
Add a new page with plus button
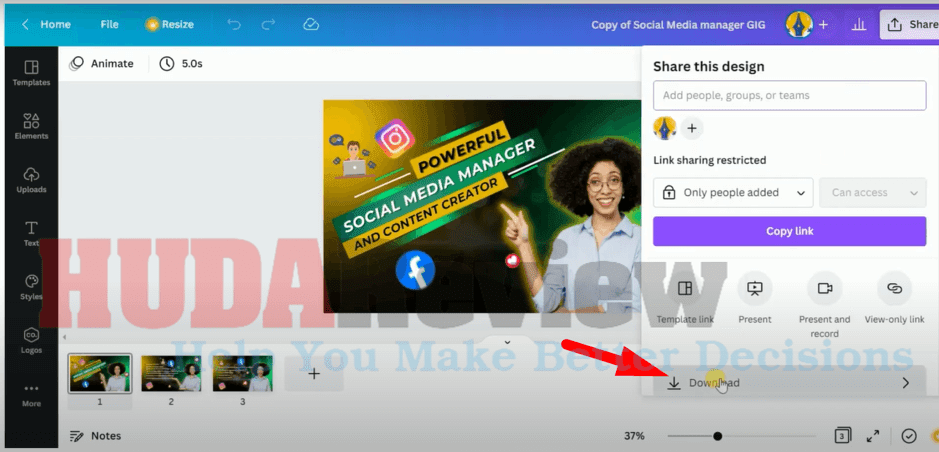click(314, 374)
